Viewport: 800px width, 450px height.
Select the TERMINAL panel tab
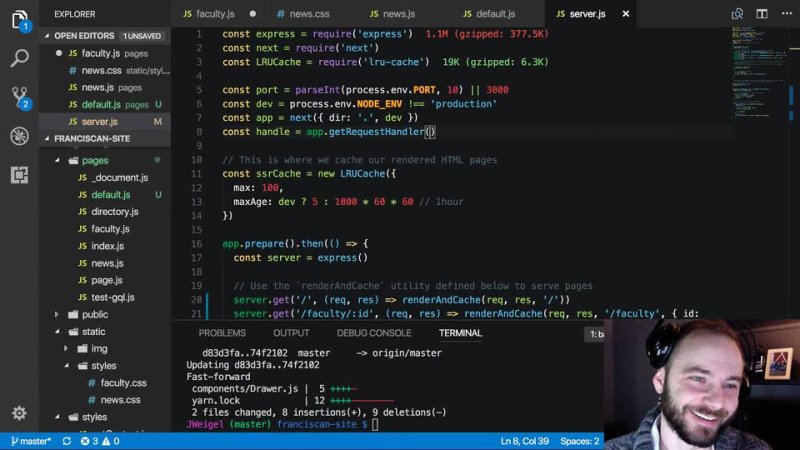[460, 333]
